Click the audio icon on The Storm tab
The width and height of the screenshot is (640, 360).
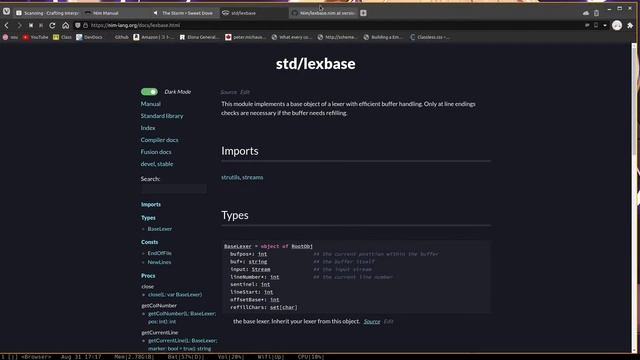point(156,13)
